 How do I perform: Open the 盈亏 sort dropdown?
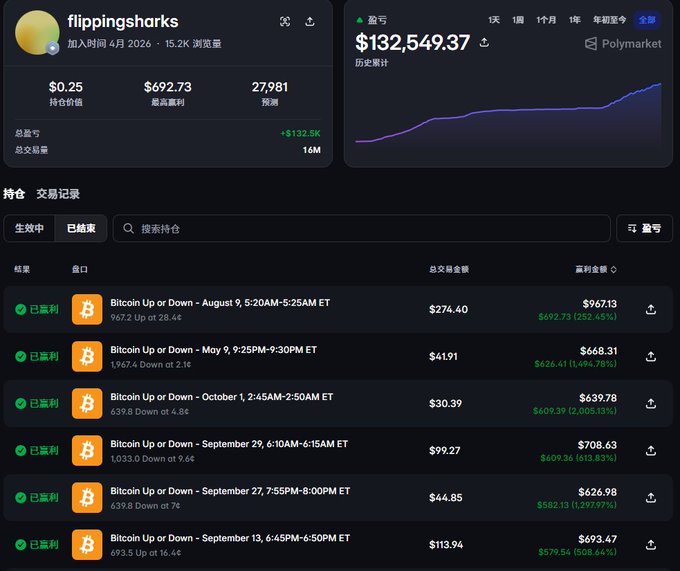(x=644, y=228)
